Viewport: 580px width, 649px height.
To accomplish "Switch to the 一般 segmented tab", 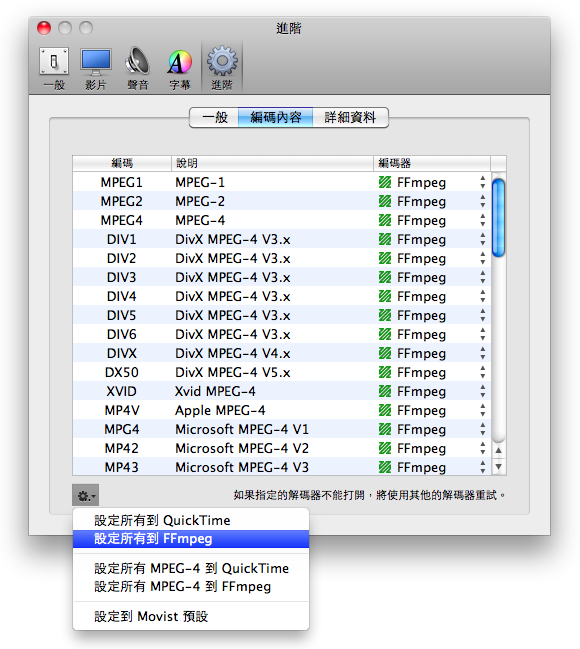I will click(x=214, y=118).
